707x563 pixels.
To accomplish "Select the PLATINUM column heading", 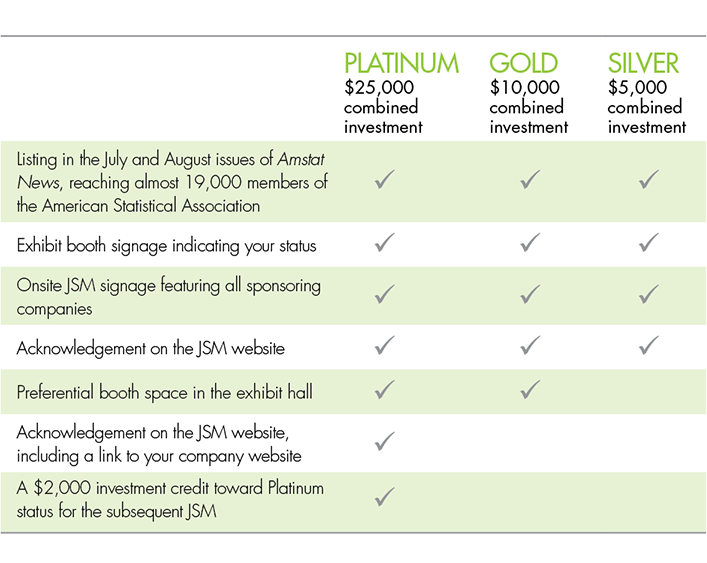I will click(401, 63).
